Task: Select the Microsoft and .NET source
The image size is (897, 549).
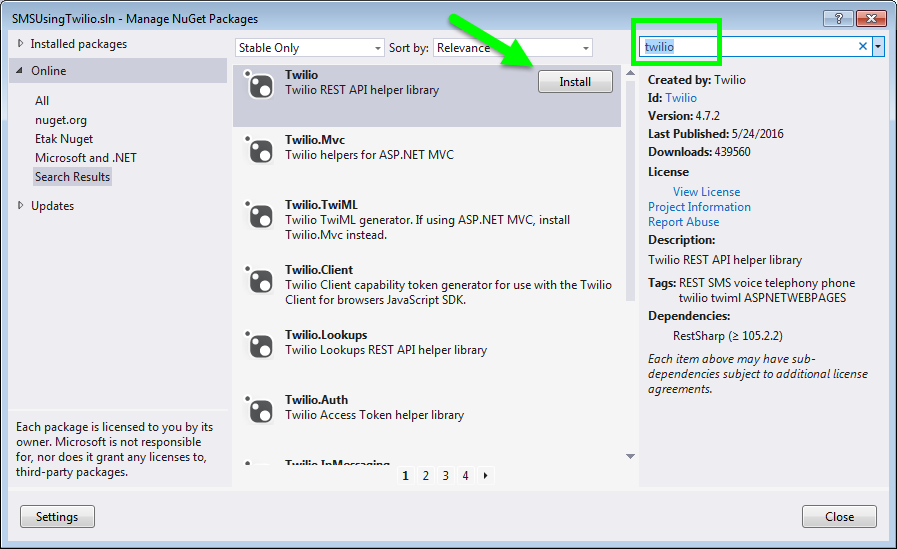Action: [86, 158]
